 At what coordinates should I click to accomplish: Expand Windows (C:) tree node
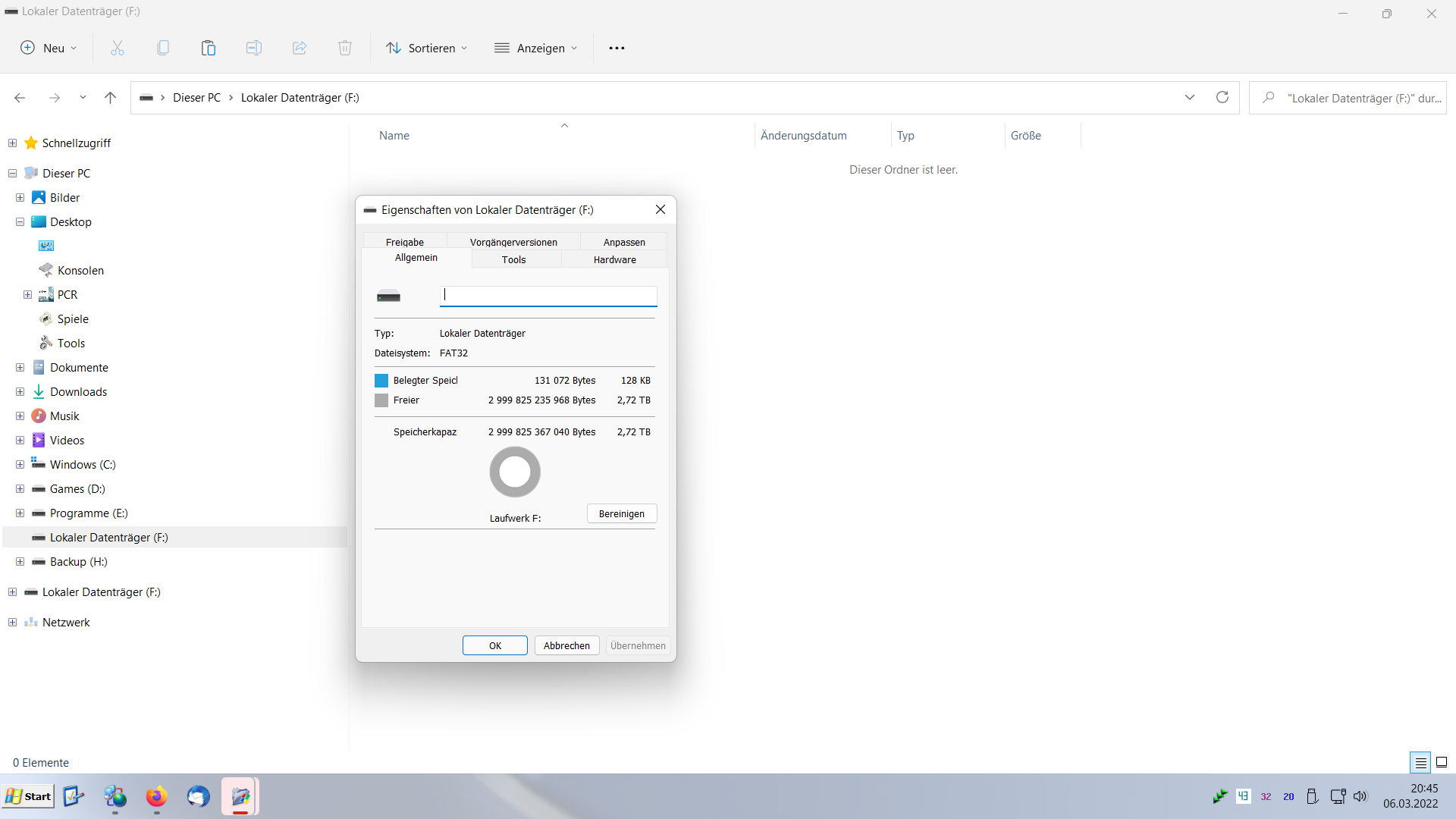coord(20,465)
